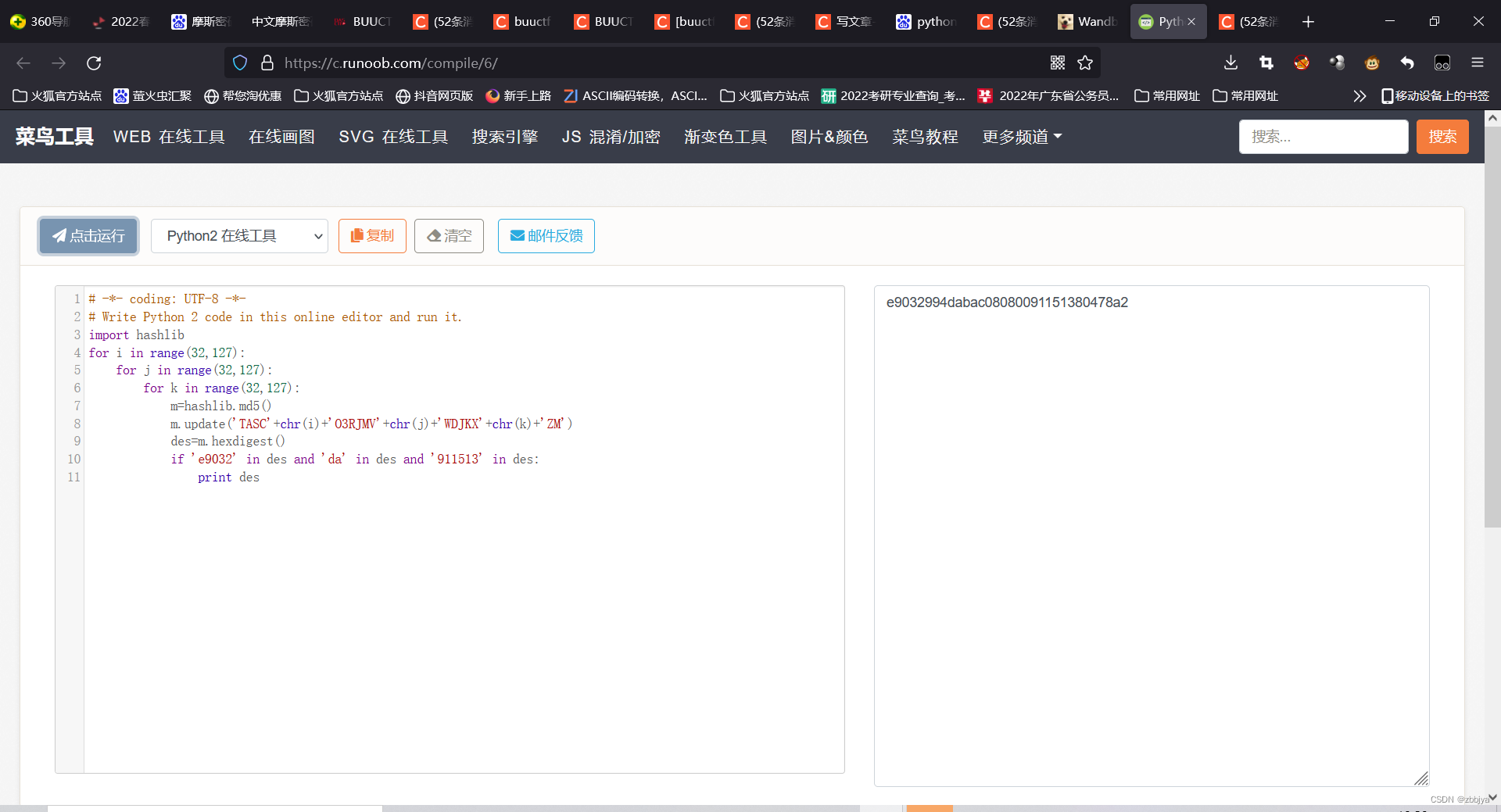Image resolution: width=1501 pixels, height=812 pixels.
Task: Open the mobile bookmarks folder (移动设备上的书签)
Action: pyautogui.click(x=1435, y=96)
